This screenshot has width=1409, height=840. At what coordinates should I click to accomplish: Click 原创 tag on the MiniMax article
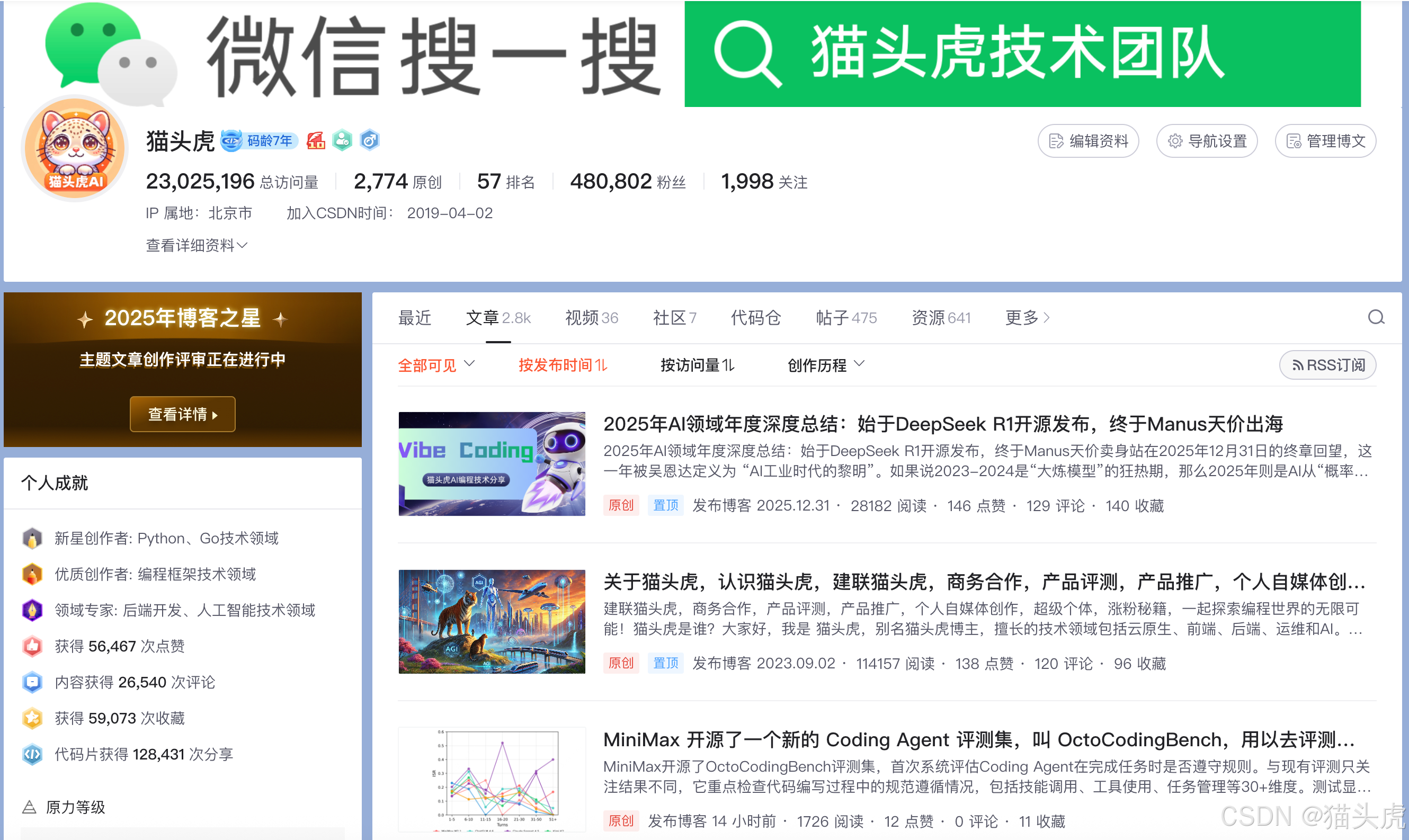point(620,821)
